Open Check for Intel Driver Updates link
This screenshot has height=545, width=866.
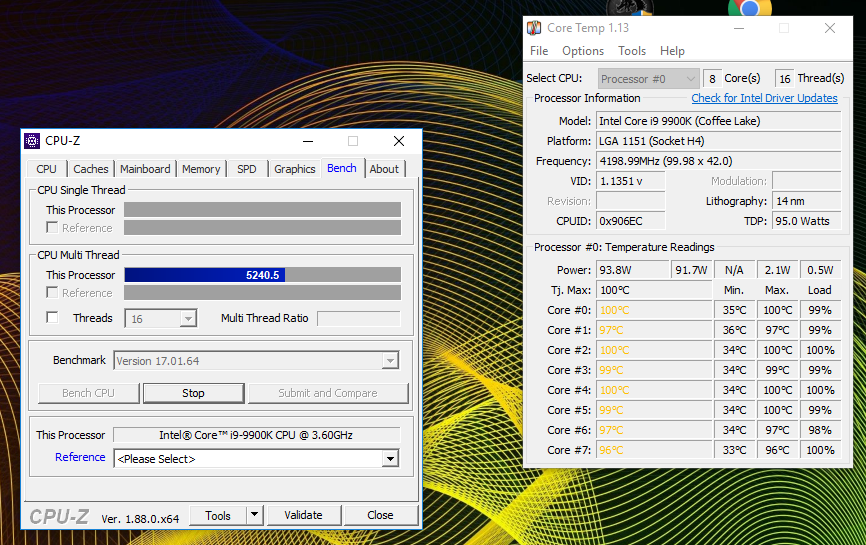(x=764, y=98)
